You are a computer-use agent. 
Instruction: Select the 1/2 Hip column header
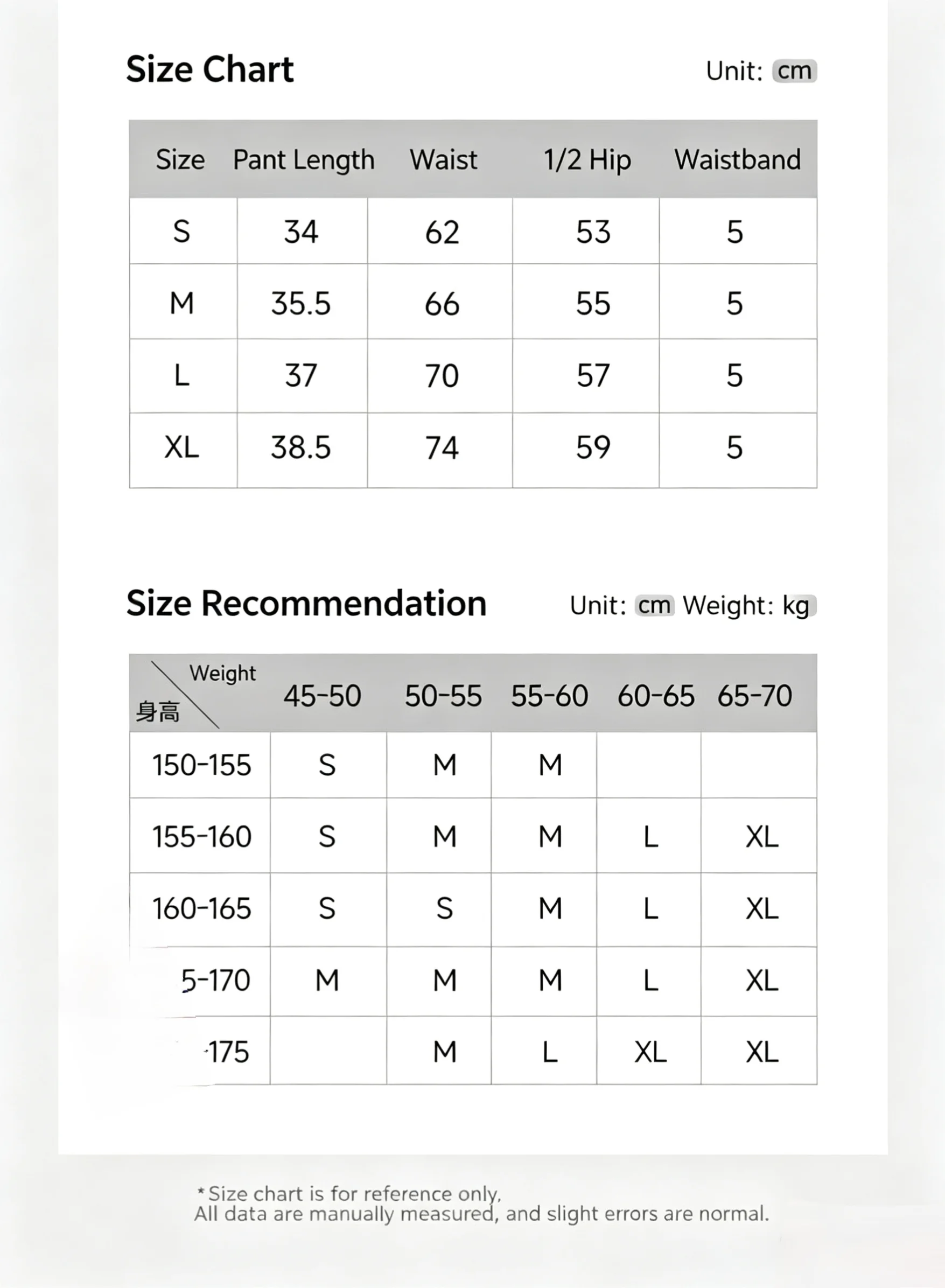click(x=587, y=160)
